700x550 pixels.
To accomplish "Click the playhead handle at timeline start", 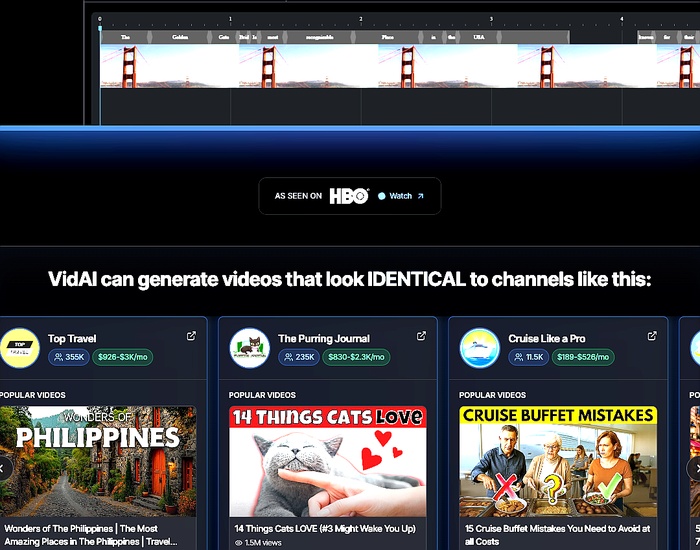I will pyautogui.click(x=100, y=29).
